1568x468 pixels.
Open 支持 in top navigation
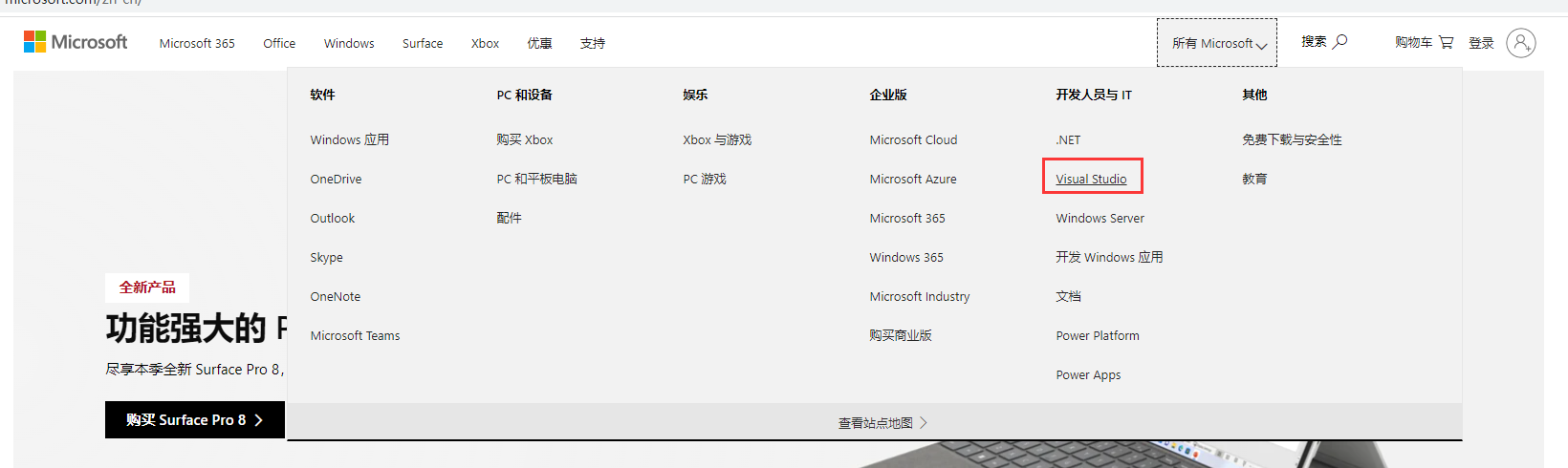click(593, 43)
